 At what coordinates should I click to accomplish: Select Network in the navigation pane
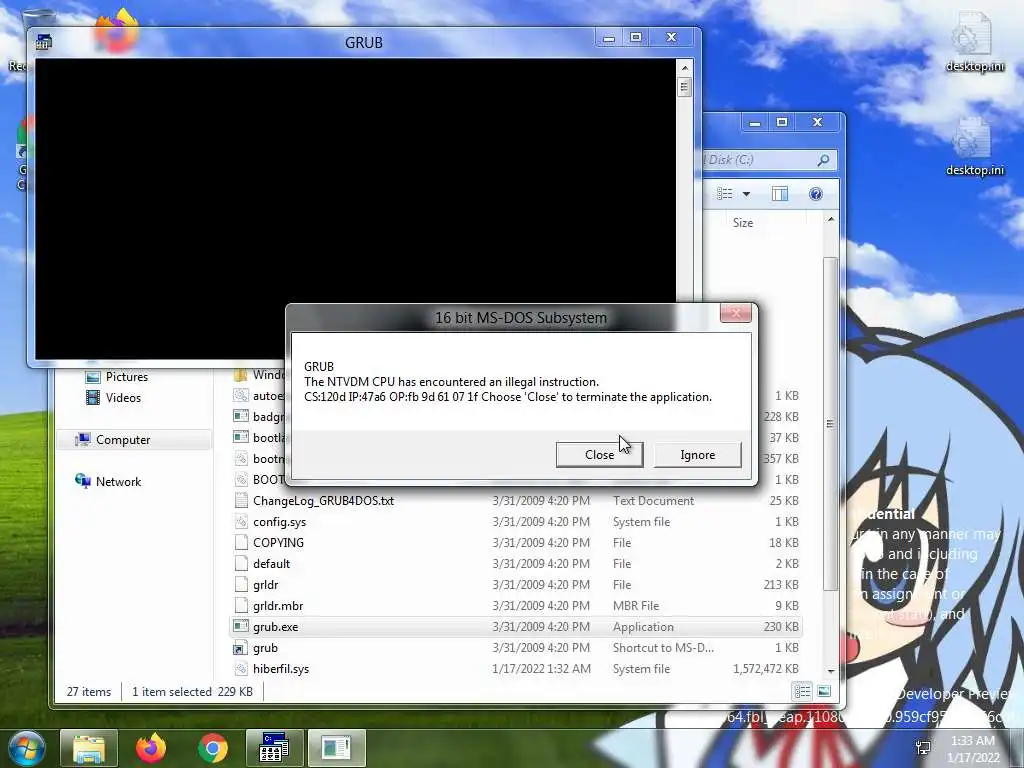point(118,481)
